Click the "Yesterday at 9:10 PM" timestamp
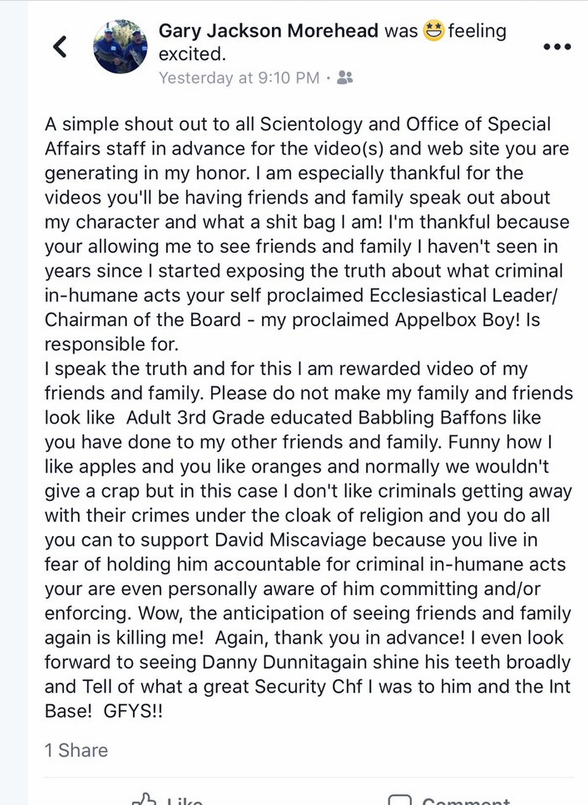This screenshot has height=805, width=588. click(x=239, y=78)
